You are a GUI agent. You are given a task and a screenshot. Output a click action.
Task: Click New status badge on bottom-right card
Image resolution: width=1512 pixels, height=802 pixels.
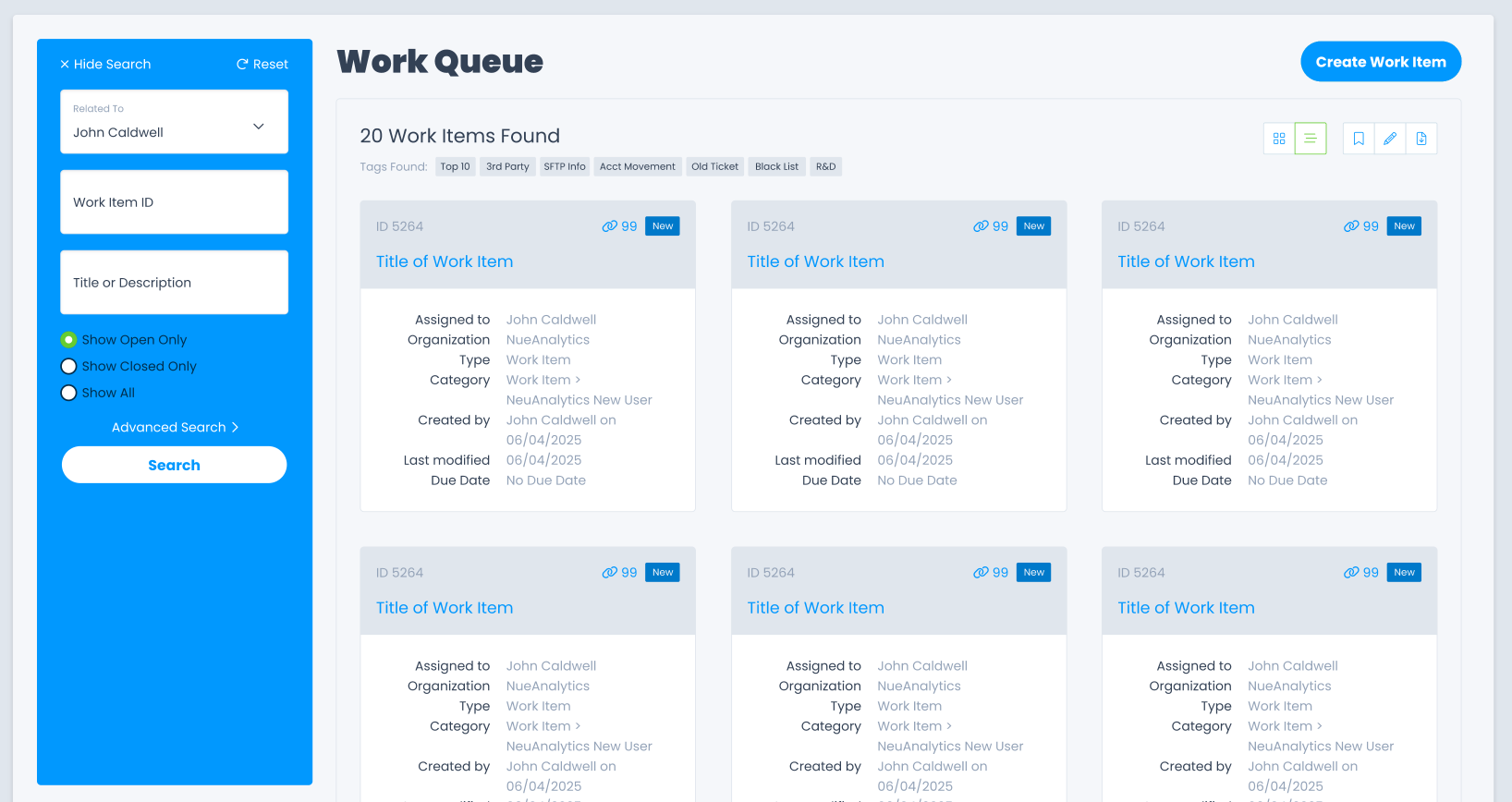[x=1405, y=573]
